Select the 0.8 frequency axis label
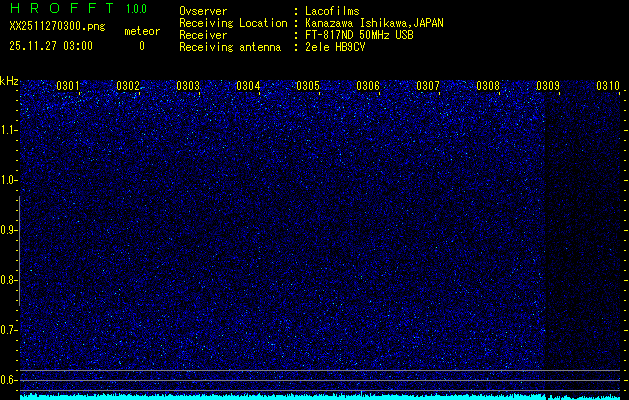Image resolution: width=629 pixels, height=400 pixels. point(9,280)
